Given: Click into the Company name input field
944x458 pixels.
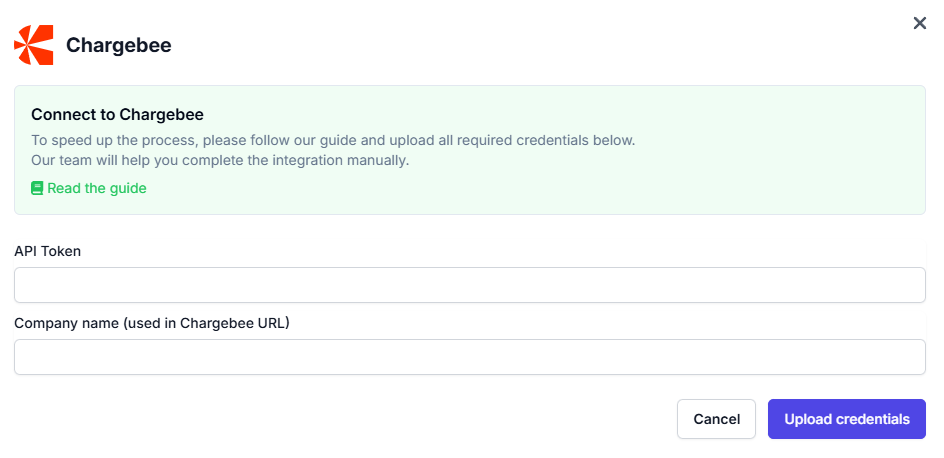Looking at the screenshot, I should point(470,357).
